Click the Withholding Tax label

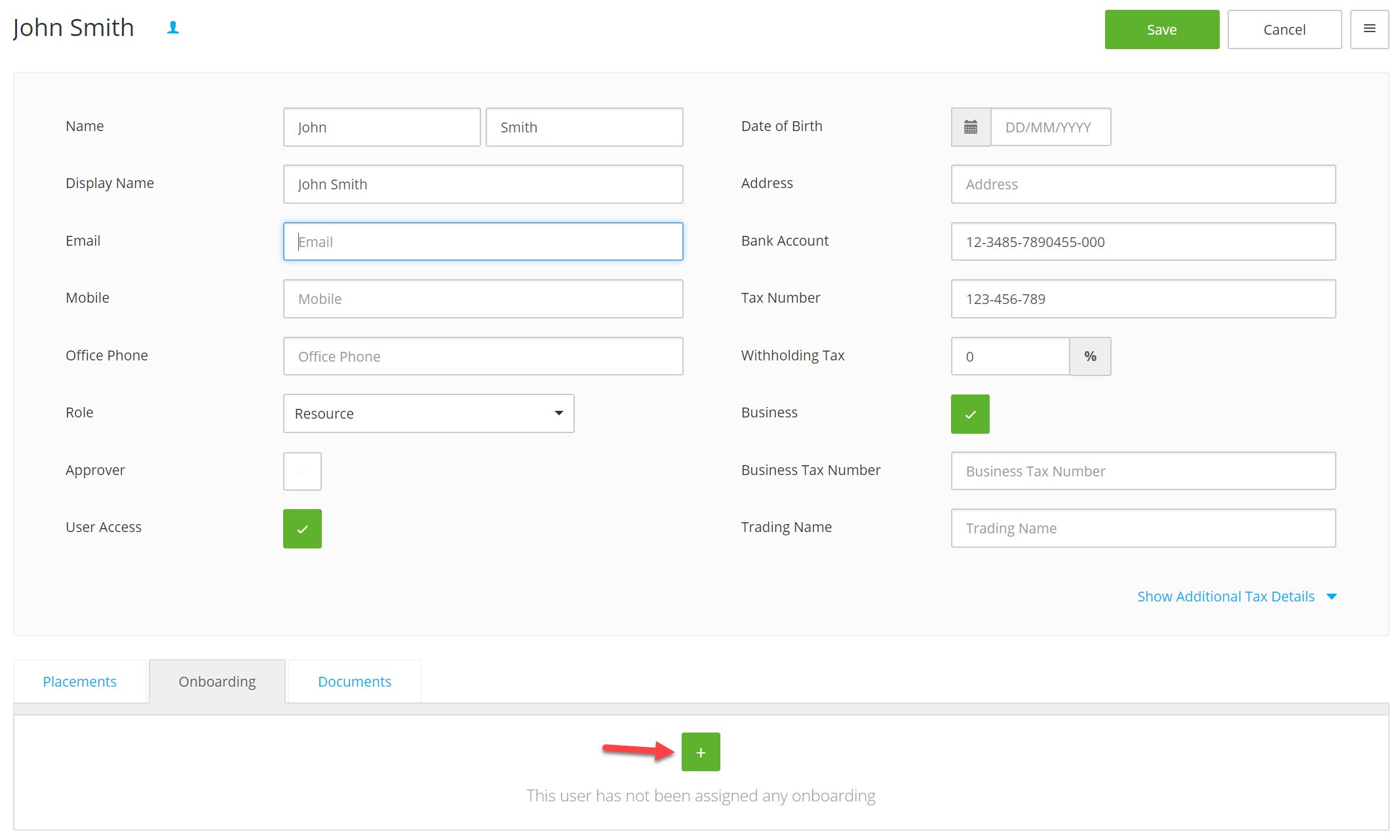[792, 355]
